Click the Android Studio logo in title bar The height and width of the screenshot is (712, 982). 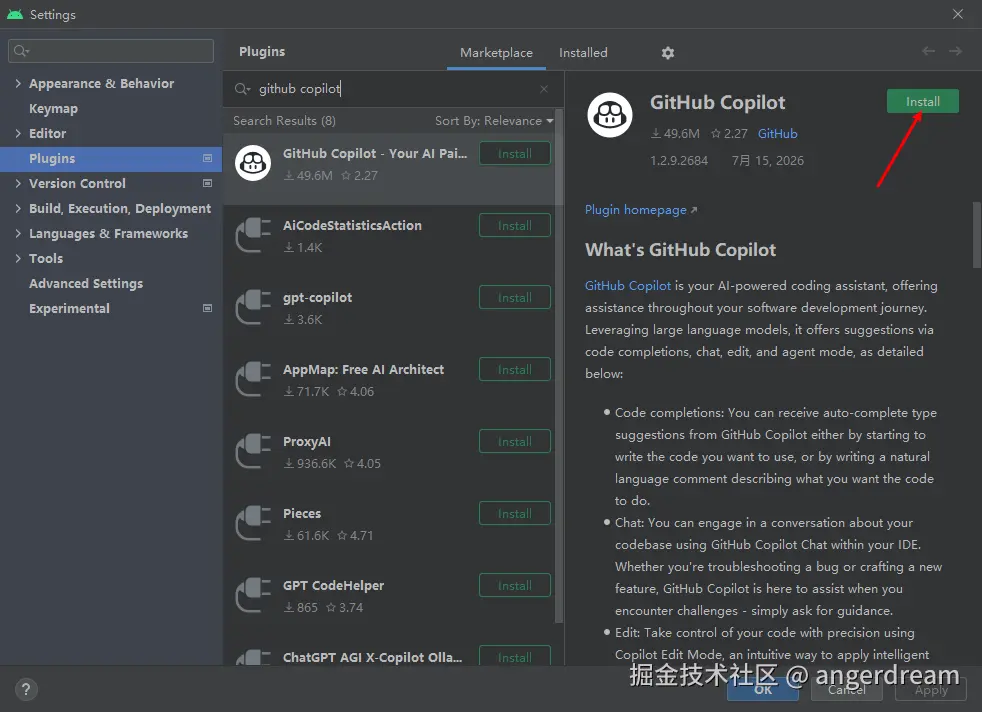[x=15, y=14]
